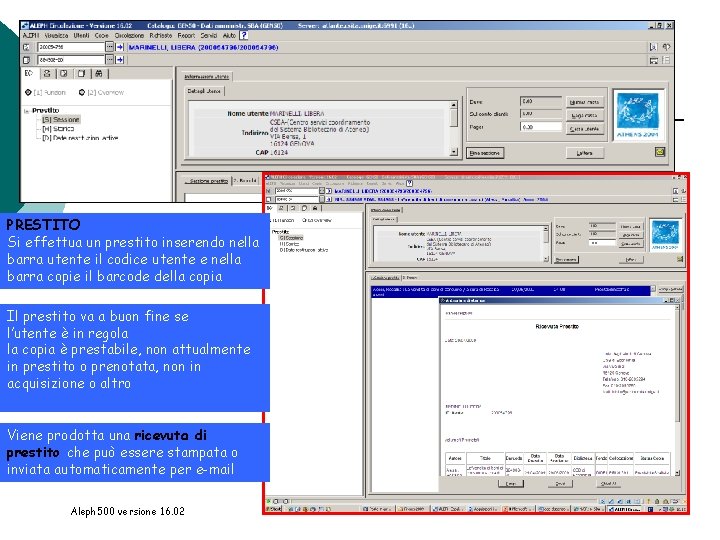
Task: Select the [D] Date restituzione attive tree item
Action: click(x=80, y=137)
